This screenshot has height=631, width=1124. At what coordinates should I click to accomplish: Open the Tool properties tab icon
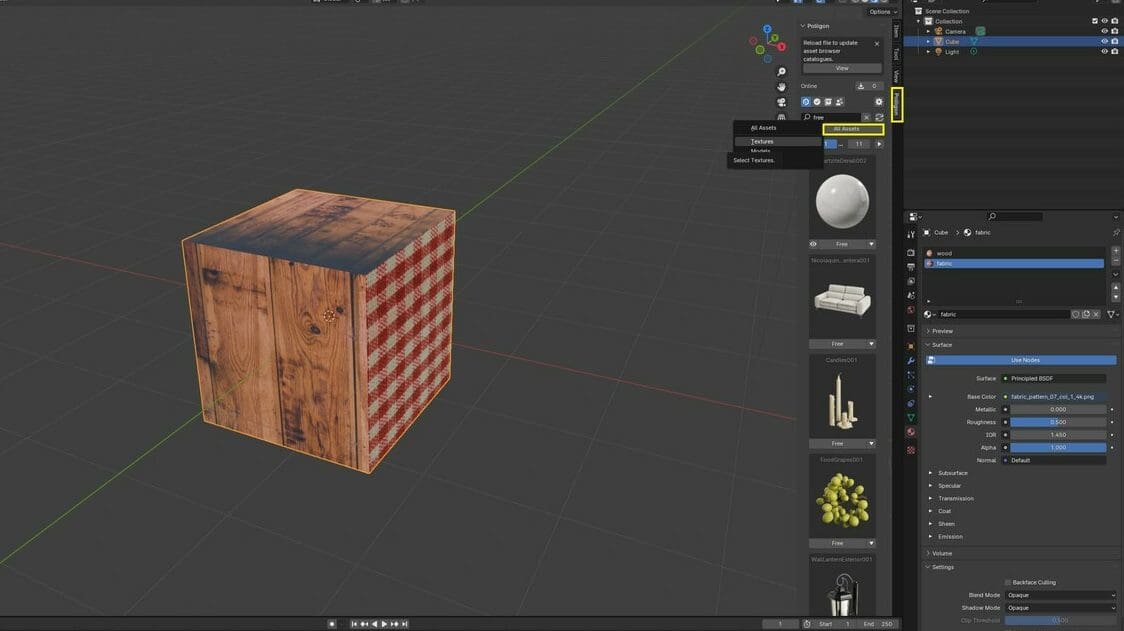coord(911,234)
